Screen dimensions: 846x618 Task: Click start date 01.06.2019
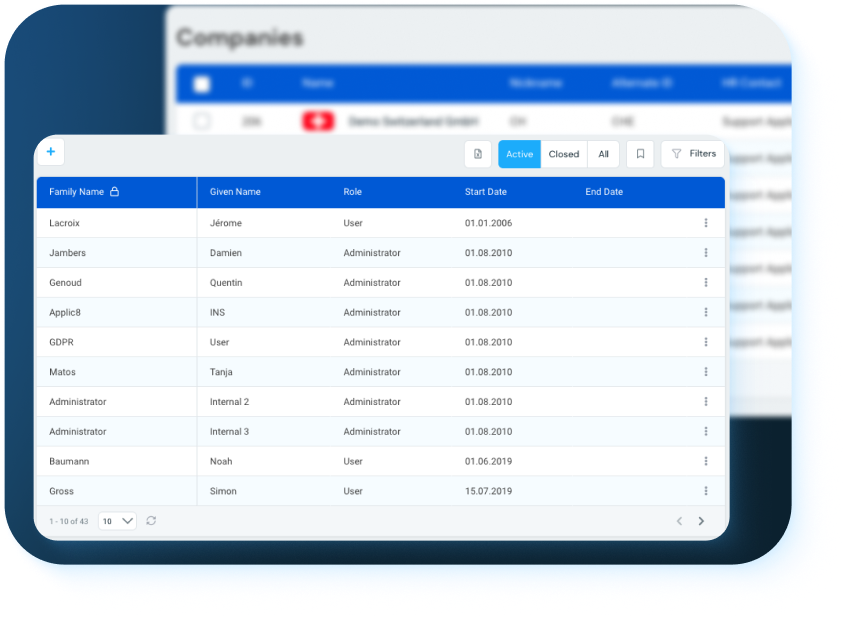tap(488, 461)
